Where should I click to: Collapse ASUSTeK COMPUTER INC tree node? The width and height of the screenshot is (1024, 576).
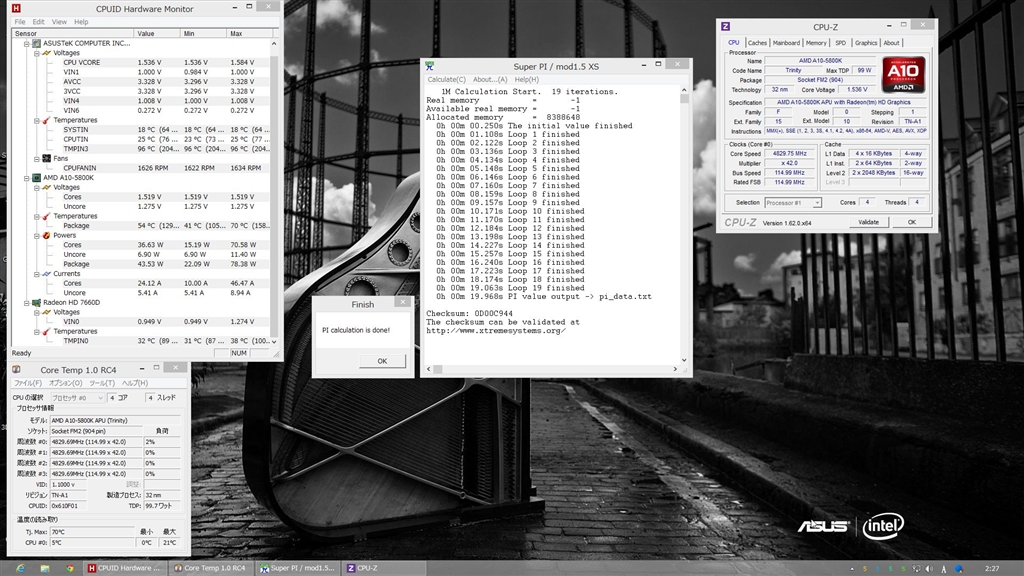click(27, 44)
